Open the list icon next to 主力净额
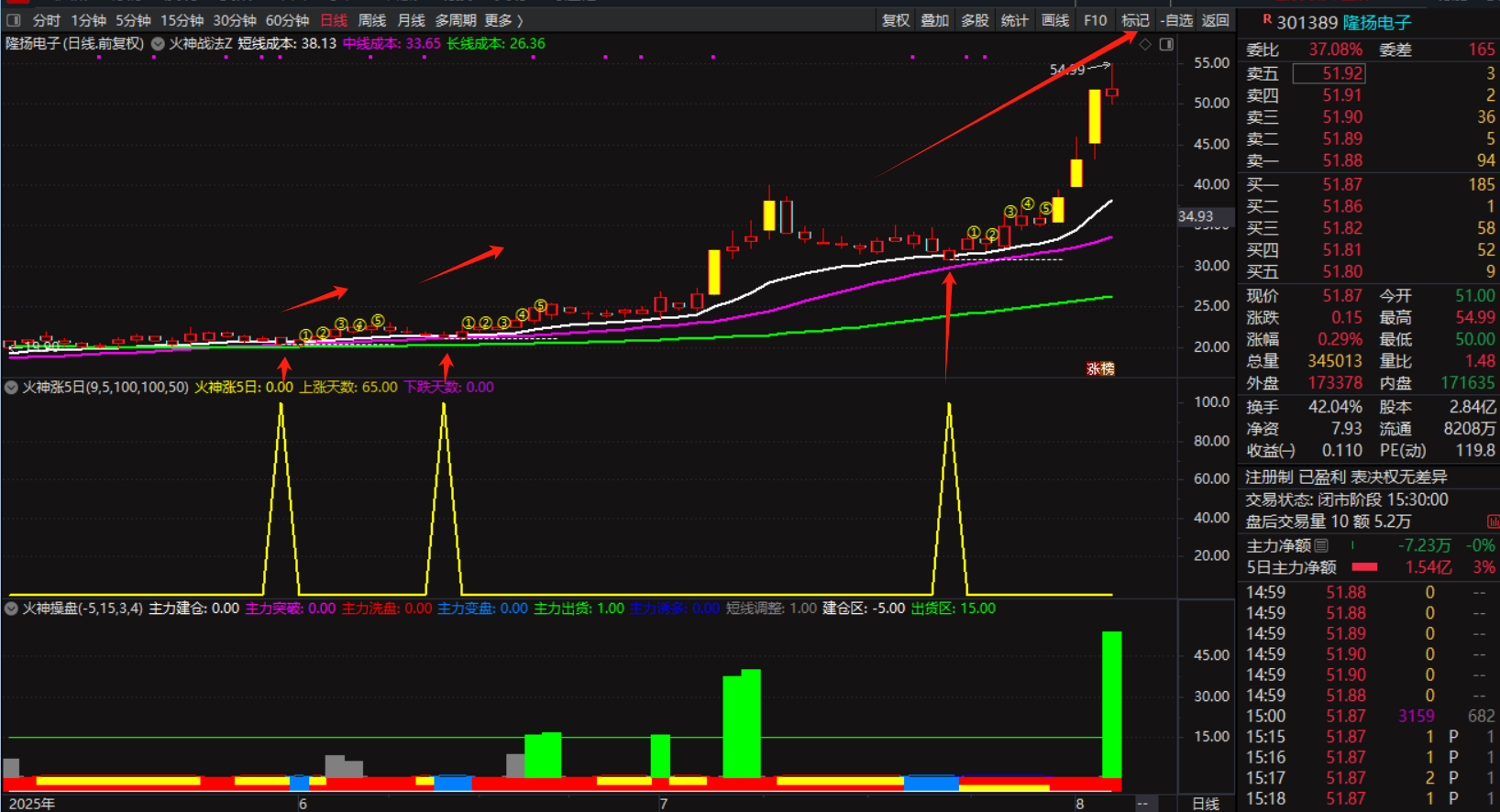1500x812 pixels. coord(1321,545)
